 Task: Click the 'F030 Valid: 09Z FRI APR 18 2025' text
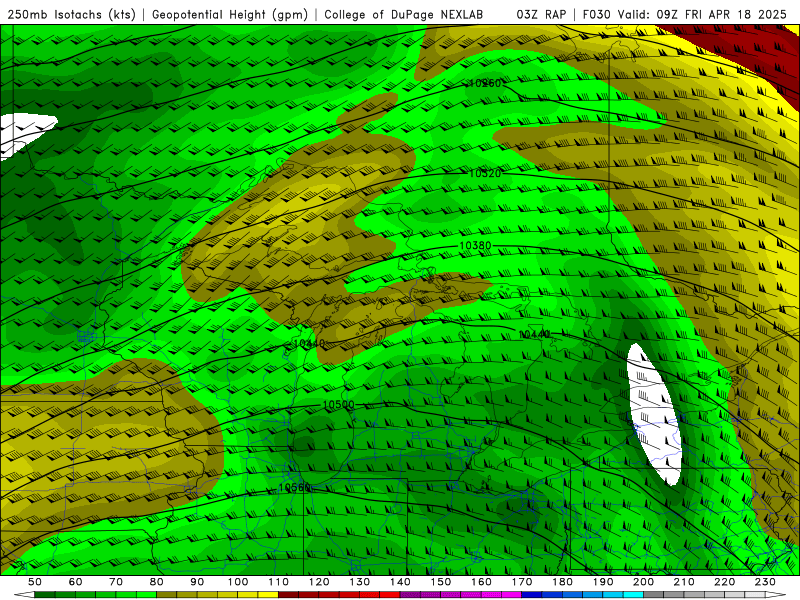[x=685, y=15]
